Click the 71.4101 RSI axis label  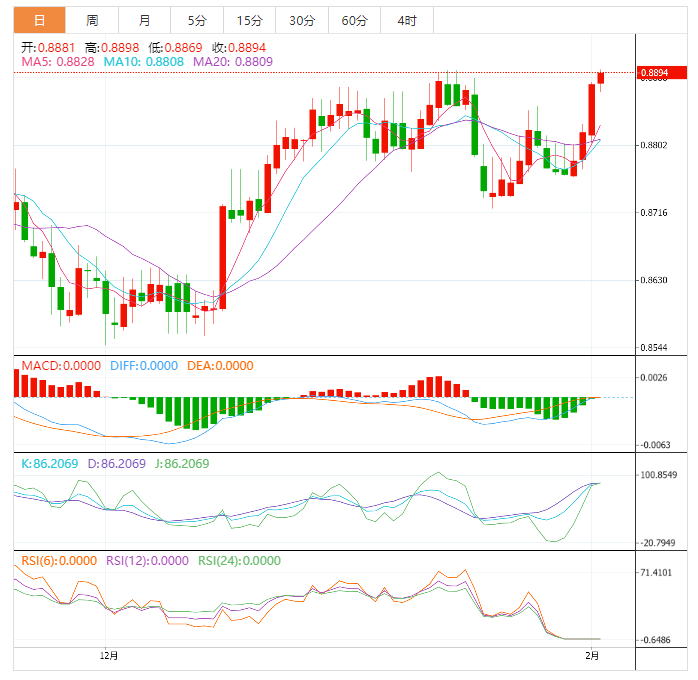(656, 573)
